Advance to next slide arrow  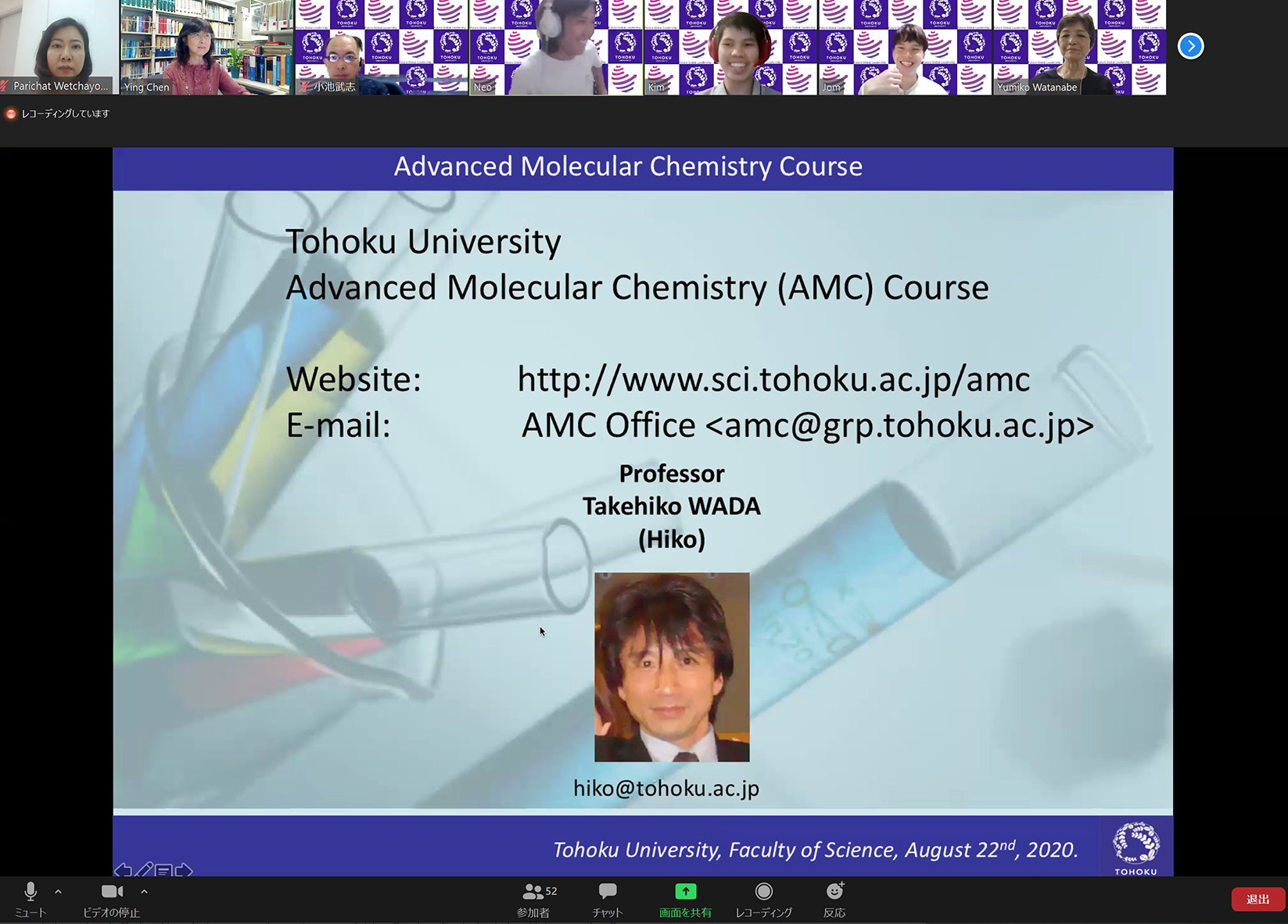point(184,870)
